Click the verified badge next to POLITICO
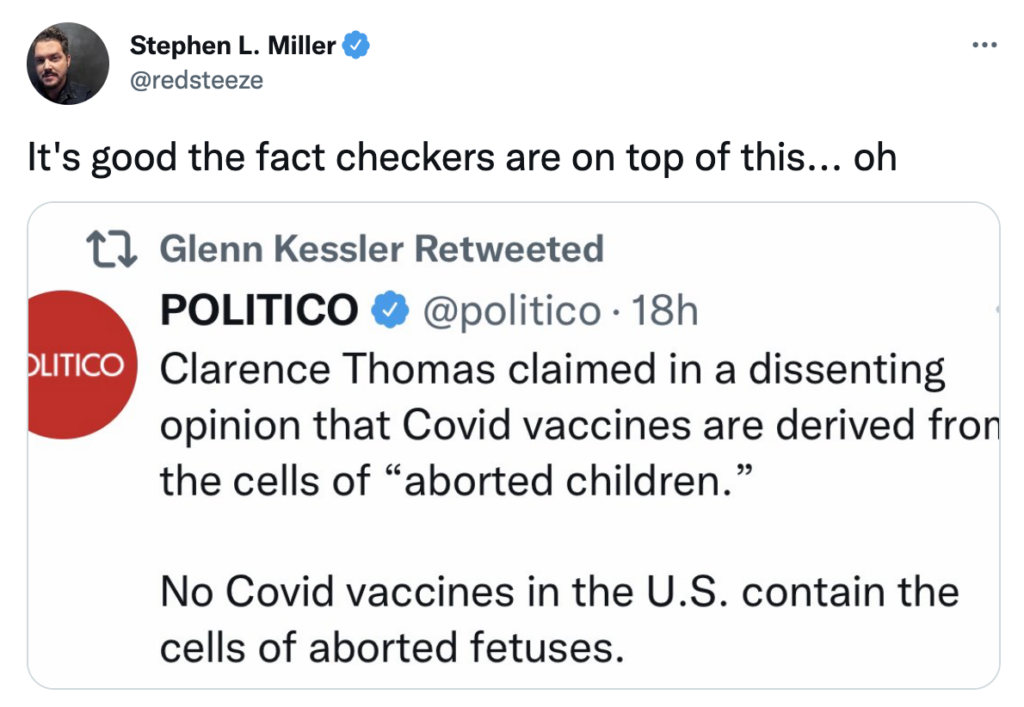This screenshot has width=1024, height=707. [x=389, y=311]
